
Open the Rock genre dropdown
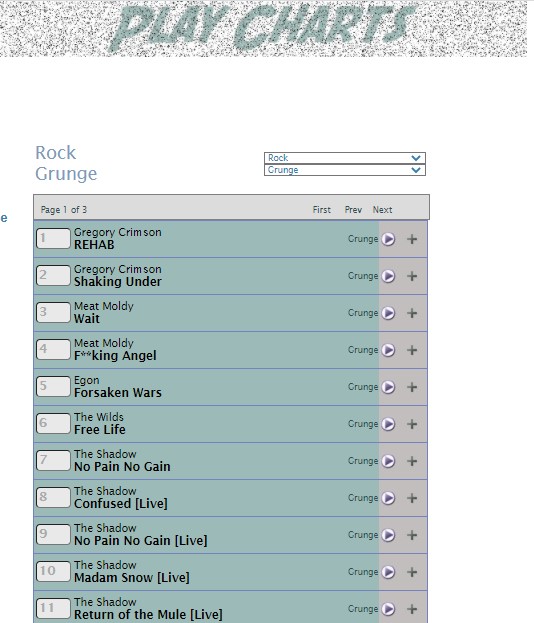pos(344,158)
